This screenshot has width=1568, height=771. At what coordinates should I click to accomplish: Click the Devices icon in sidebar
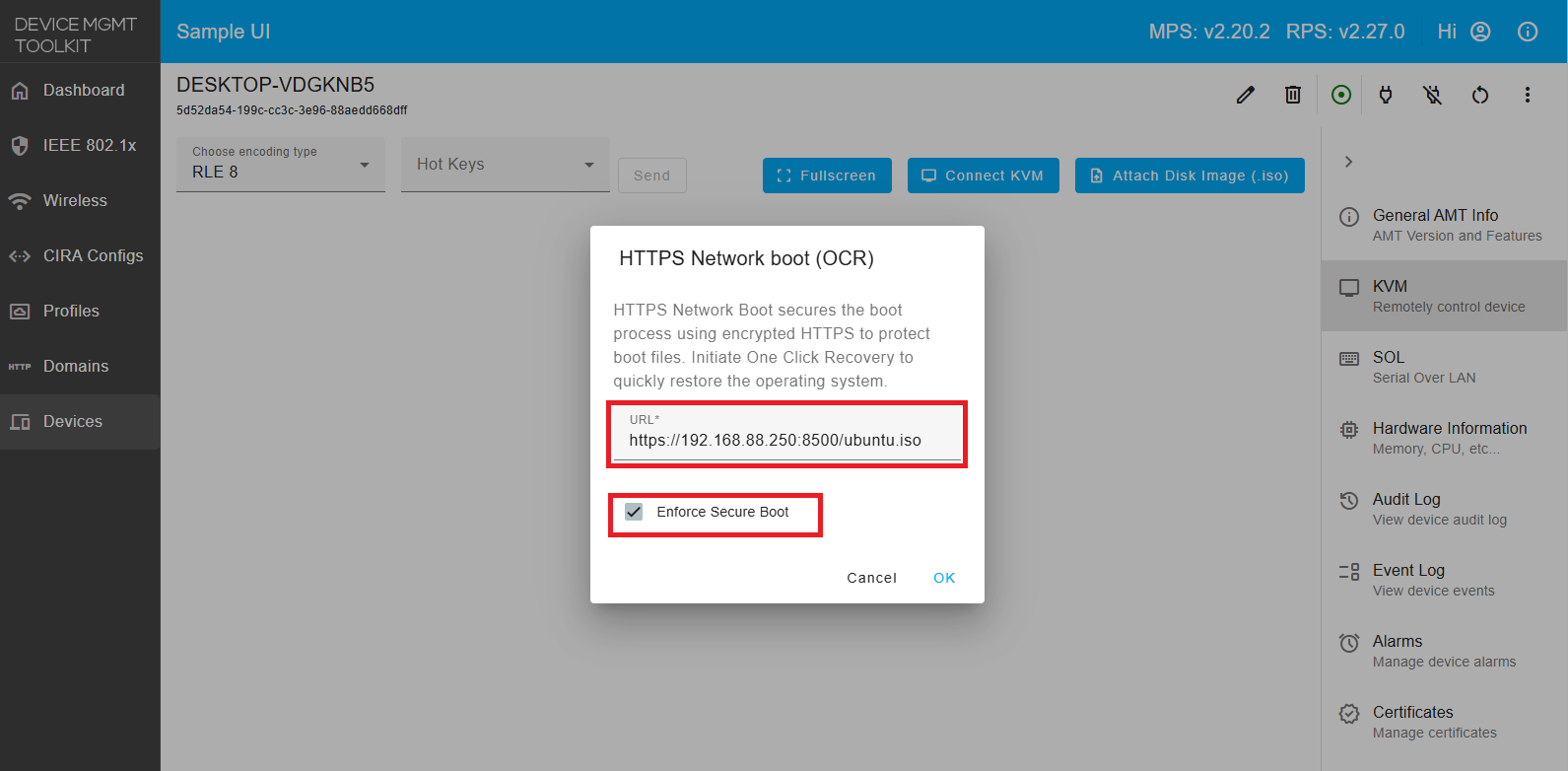[20, 422]
